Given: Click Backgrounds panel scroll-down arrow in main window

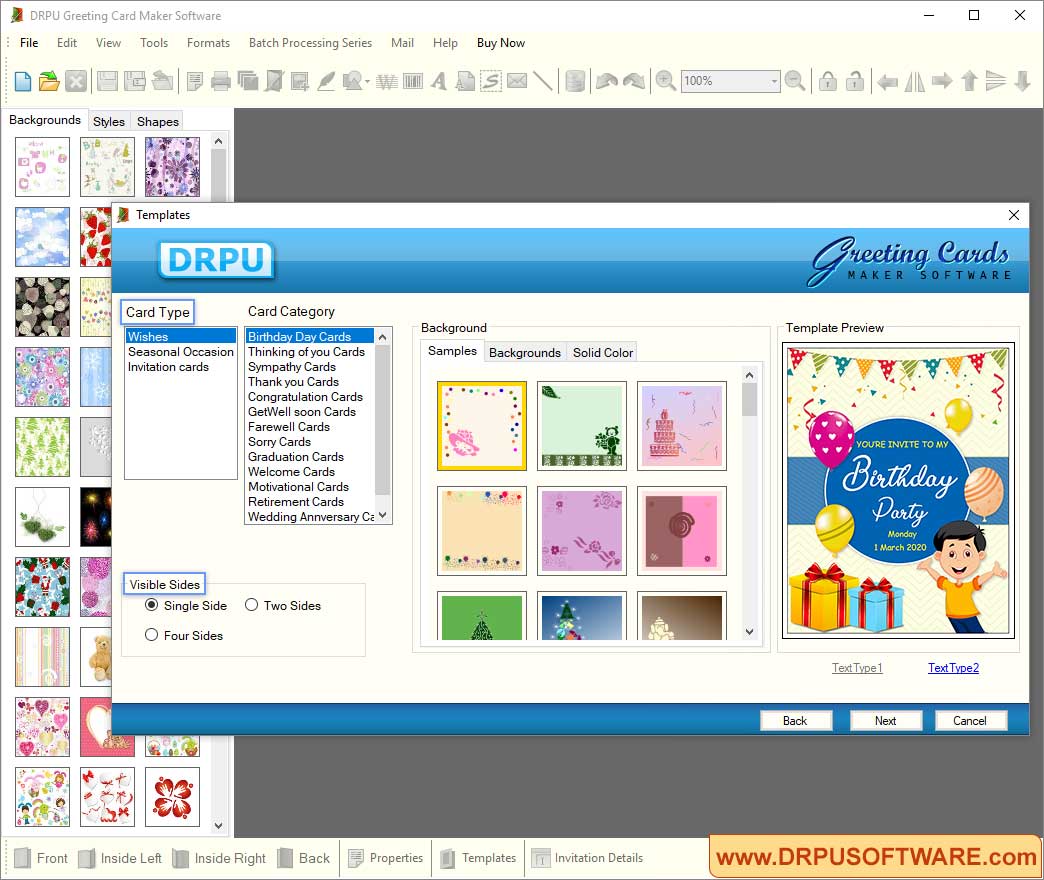Looking at the screenshot, I should (x=218, y=826).
